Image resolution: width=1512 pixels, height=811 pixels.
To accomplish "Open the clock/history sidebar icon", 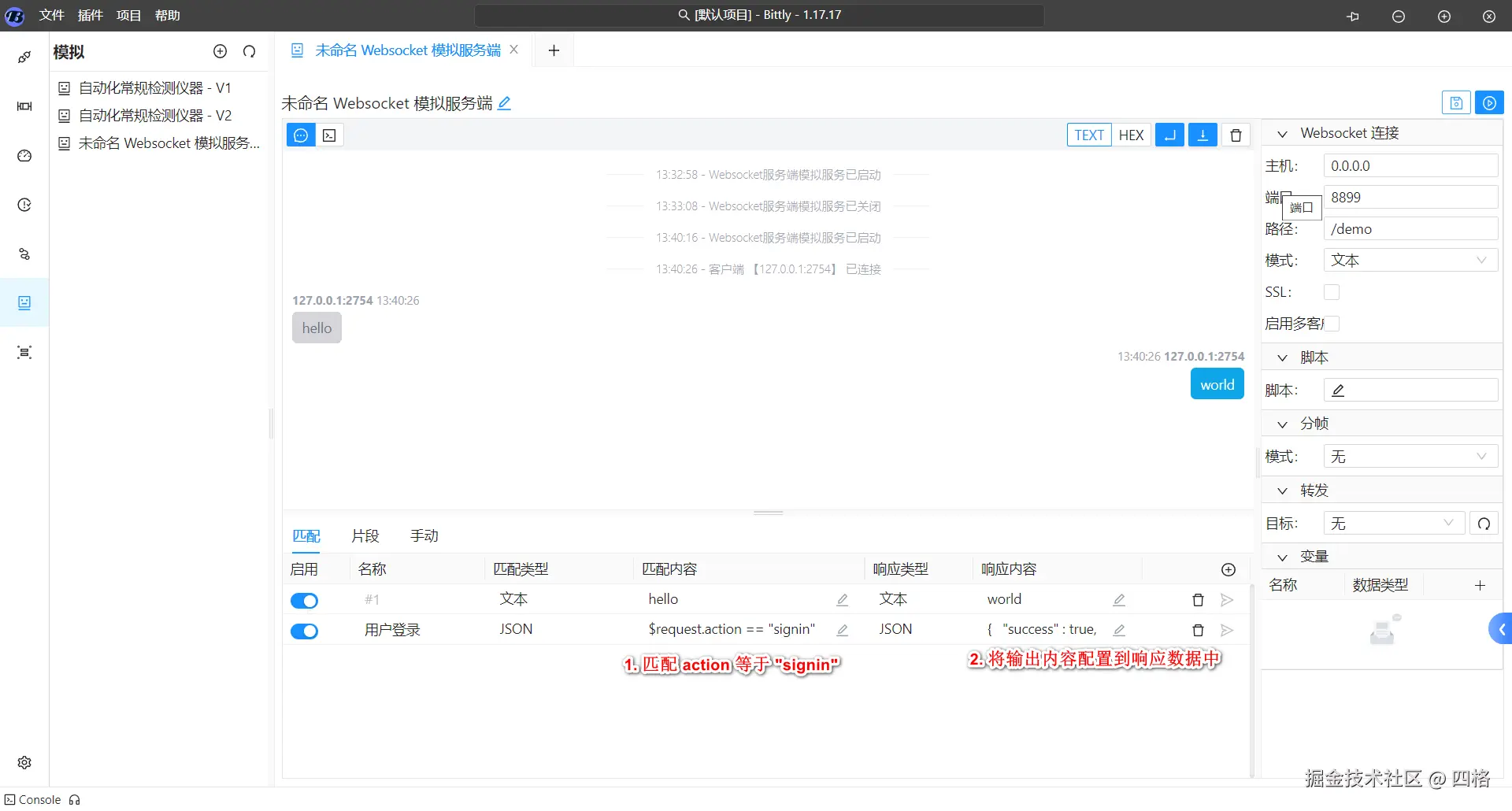I will pyautogui.click(x=24, y=205).
